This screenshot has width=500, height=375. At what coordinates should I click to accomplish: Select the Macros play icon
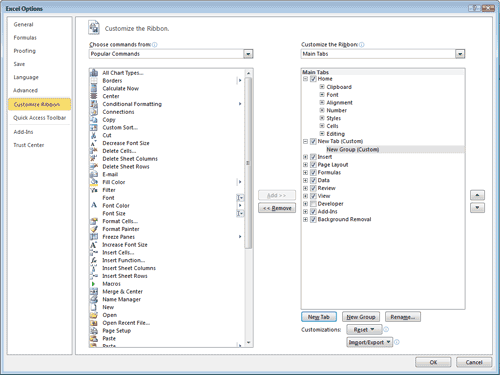coord(94,284)
